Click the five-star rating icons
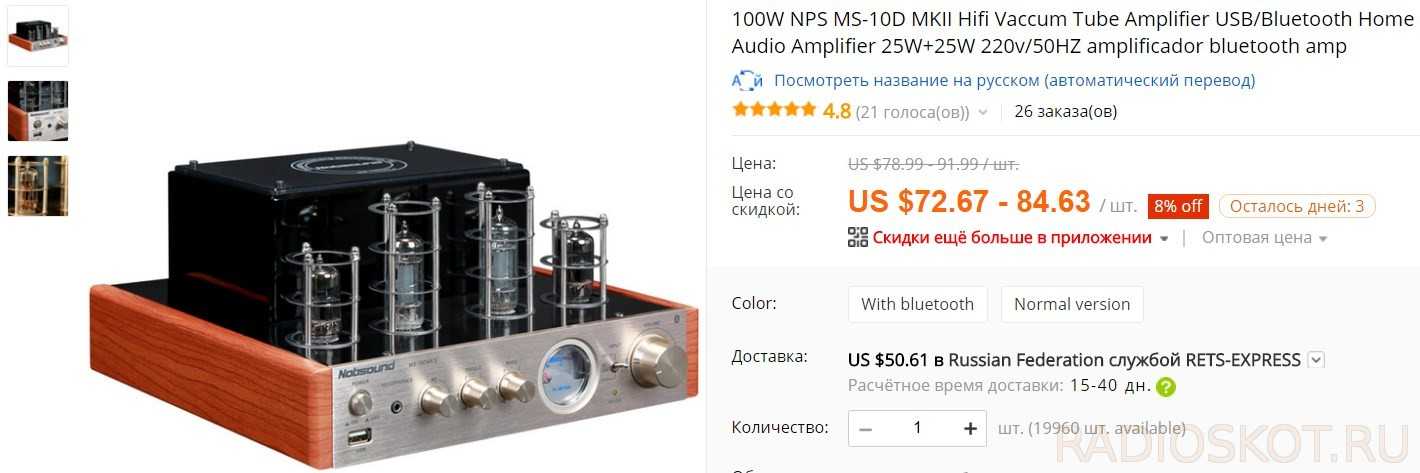The image size is (1420, 473). [x=774, y=111]
